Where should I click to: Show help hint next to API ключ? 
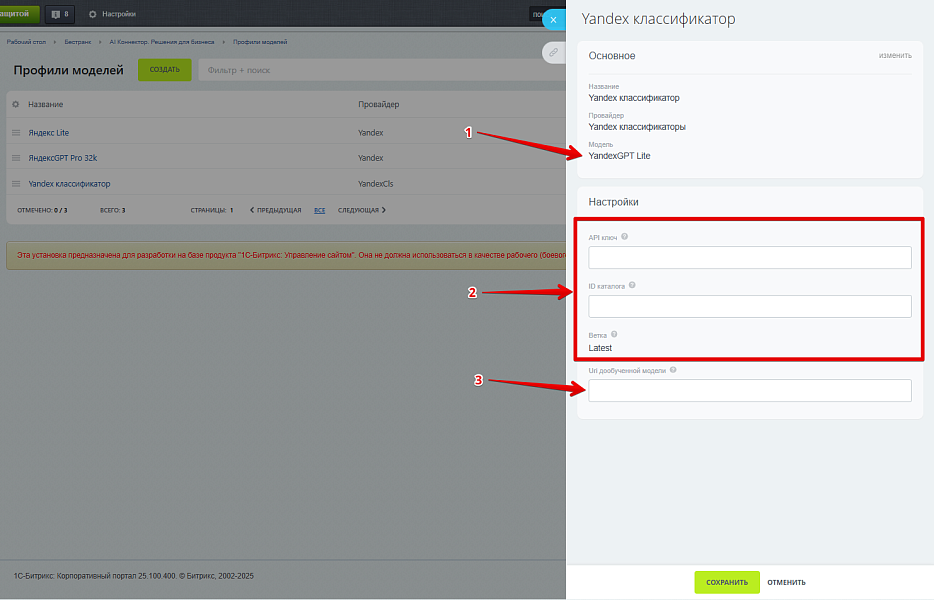pyautogui.click(x=624, y=237)
